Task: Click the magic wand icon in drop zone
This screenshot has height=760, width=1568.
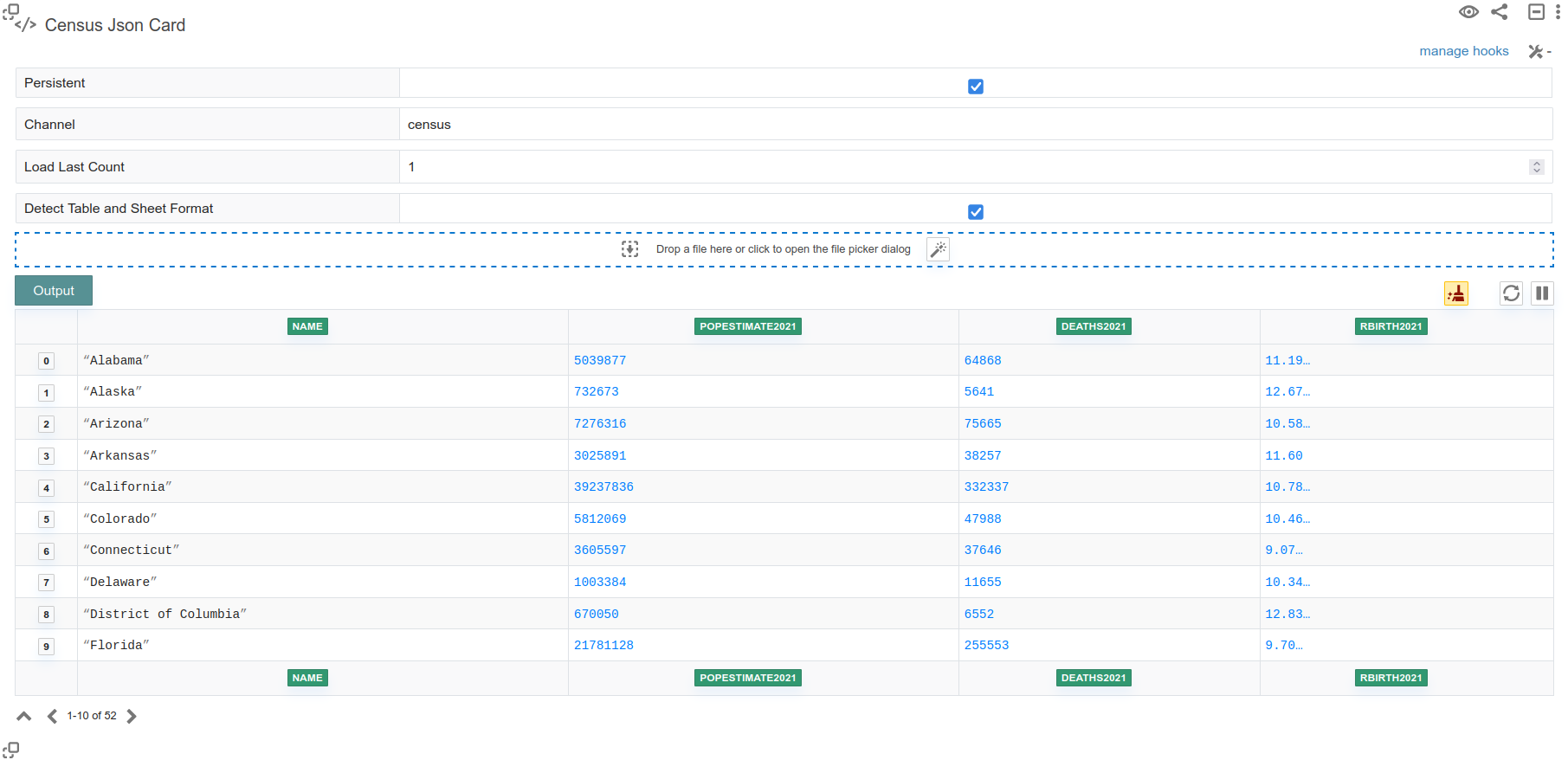Action: (938, 249)
